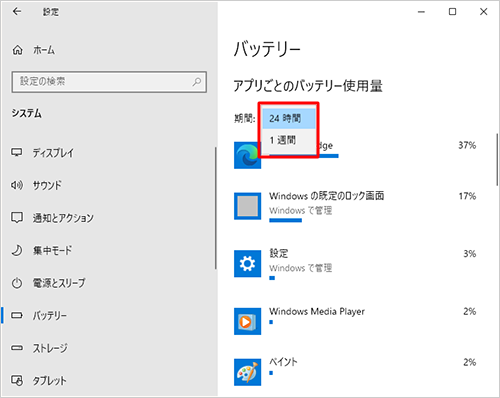Click the sidebar vertical scrollbar
Image resolution: width=500 pixels, height=398 pixels.
[216, 208]
